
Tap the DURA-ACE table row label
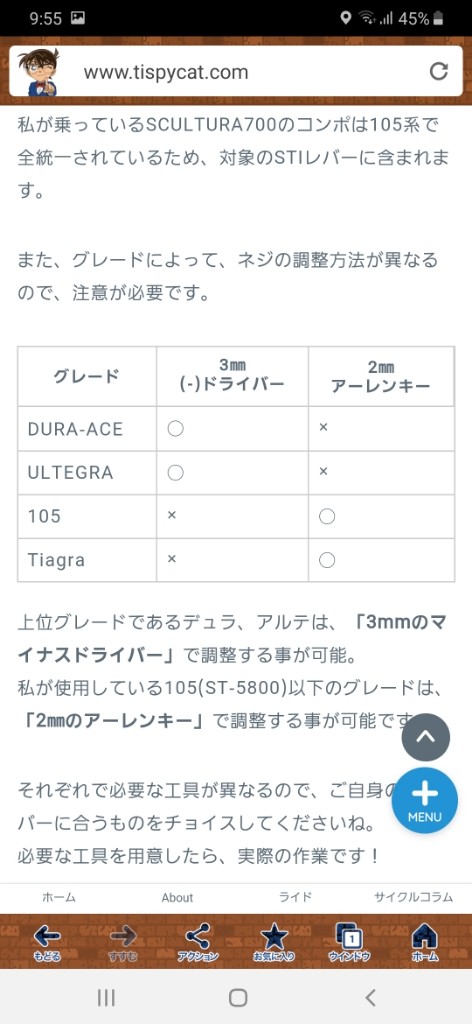point(75,429)
